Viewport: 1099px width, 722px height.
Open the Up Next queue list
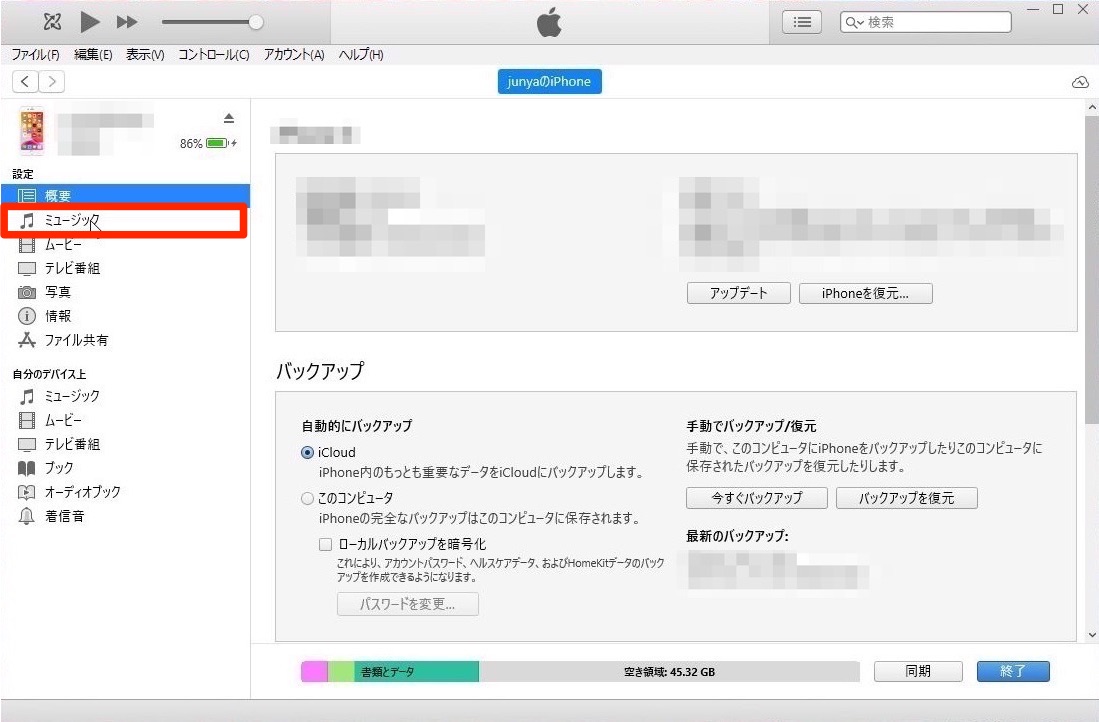(801, 21)
